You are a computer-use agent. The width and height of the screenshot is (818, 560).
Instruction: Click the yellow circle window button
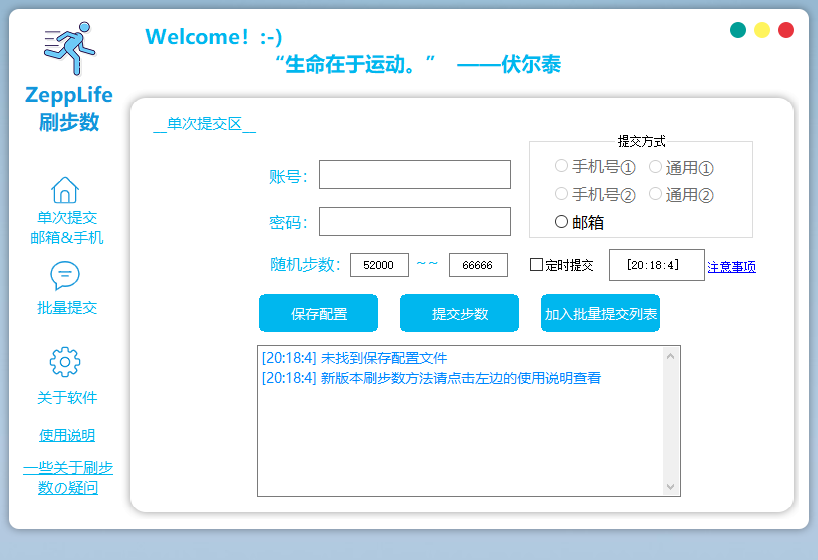coord(762,30)
